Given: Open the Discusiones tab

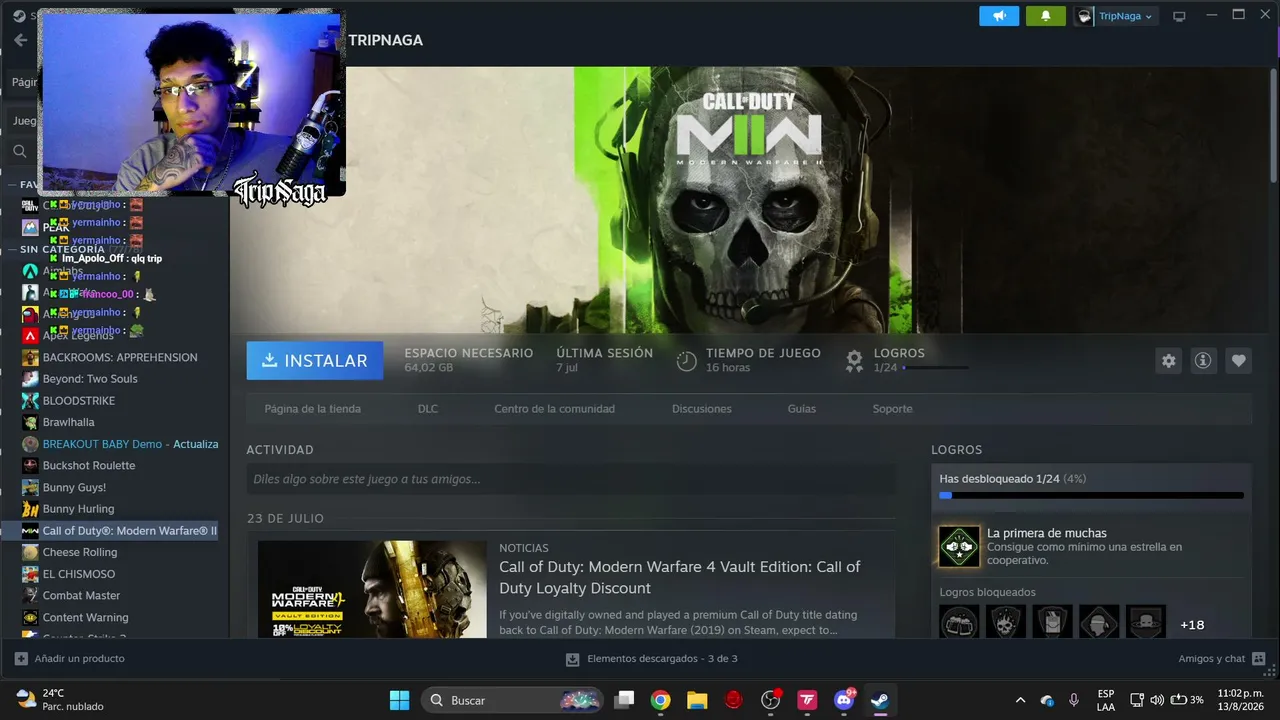Looking at the screenshot, I should 702,409.
